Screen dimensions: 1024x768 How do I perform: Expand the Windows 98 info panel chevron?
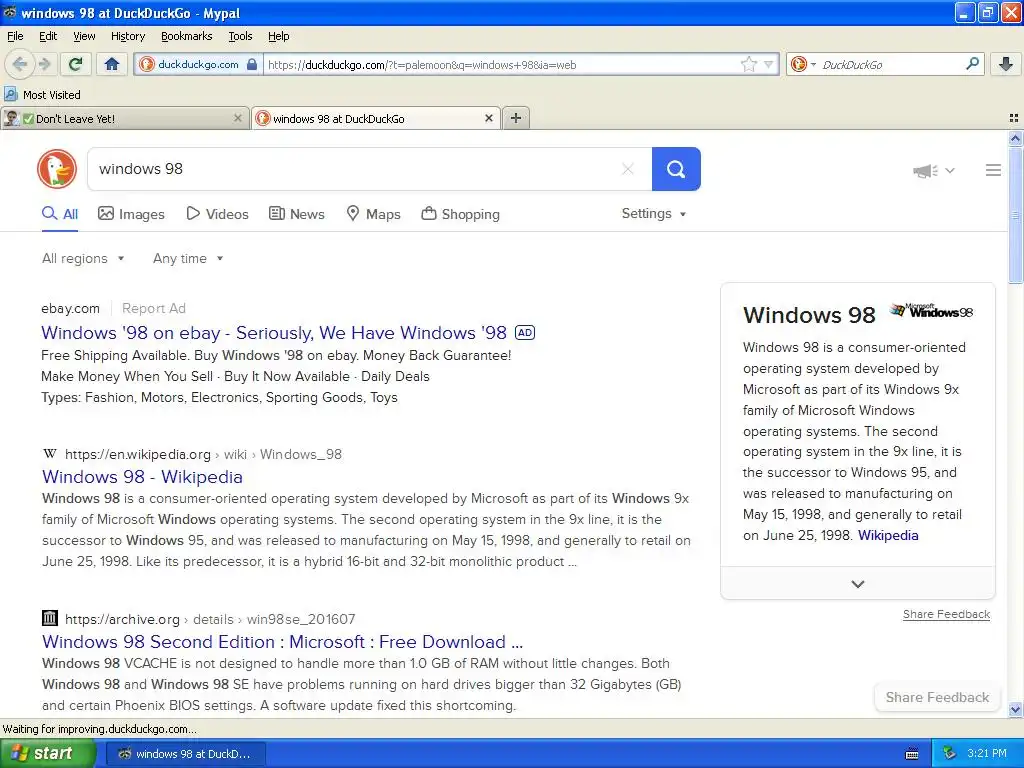tap(857, 584)
